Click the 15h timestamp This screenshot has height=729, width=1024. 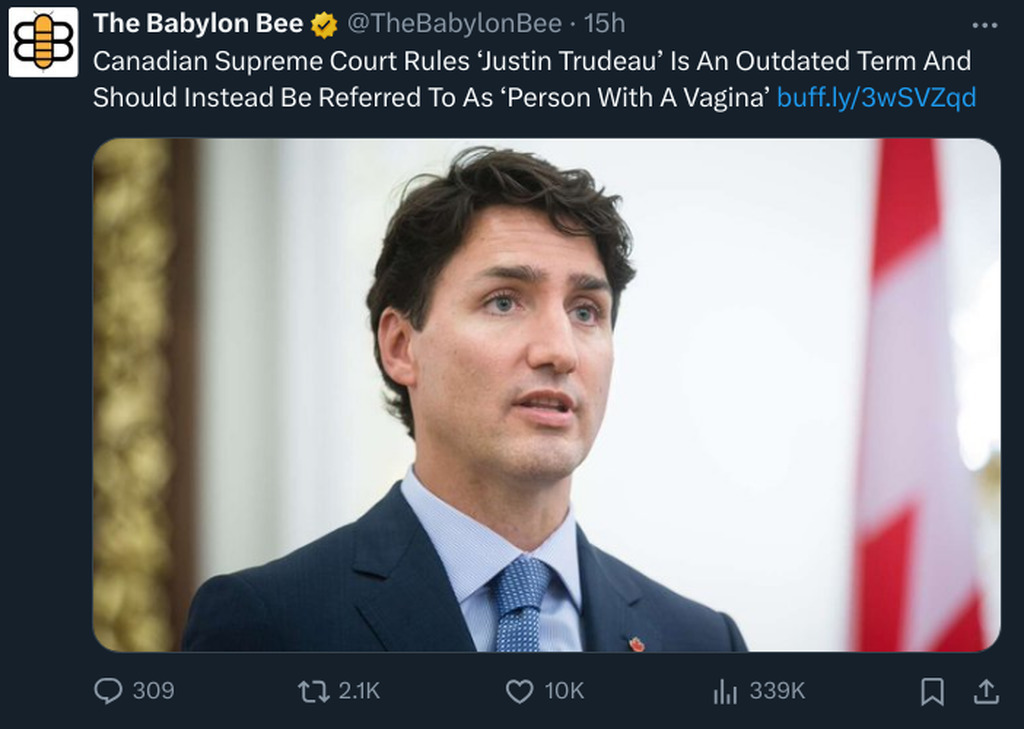pyautogui.click(x=605, y=24)
